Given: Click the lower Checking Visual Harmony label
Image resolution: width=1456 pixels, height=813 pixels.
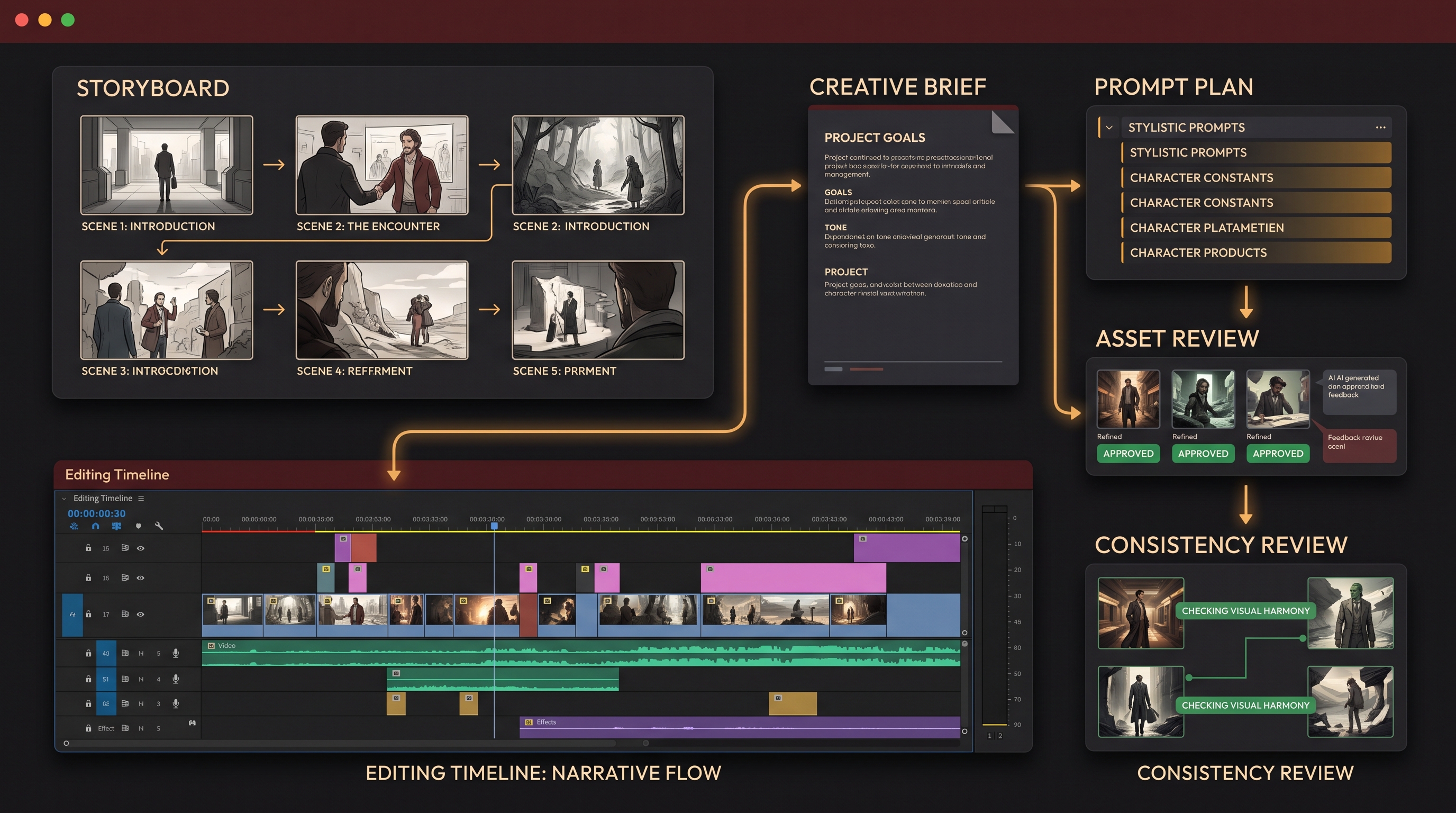Looking at the screenshot, I should [x=1245, y=705].
